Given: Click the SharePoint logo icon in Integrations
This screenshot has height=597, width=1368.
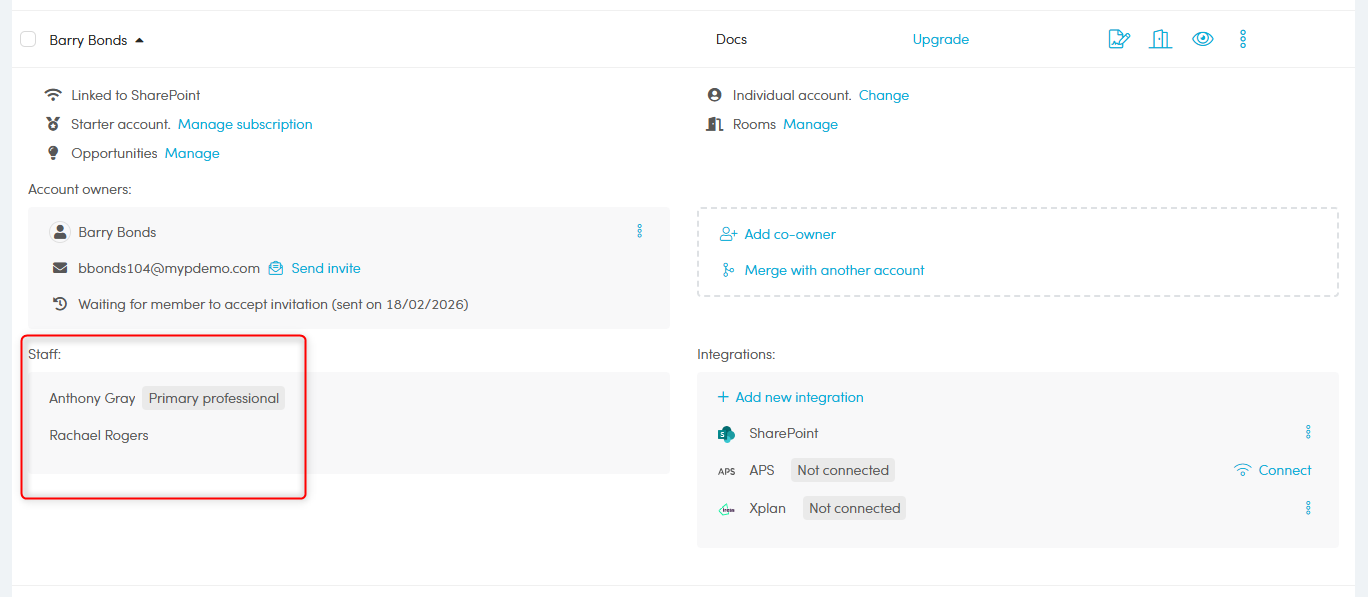Looking at the screenshot, I should tap(726, 434).
